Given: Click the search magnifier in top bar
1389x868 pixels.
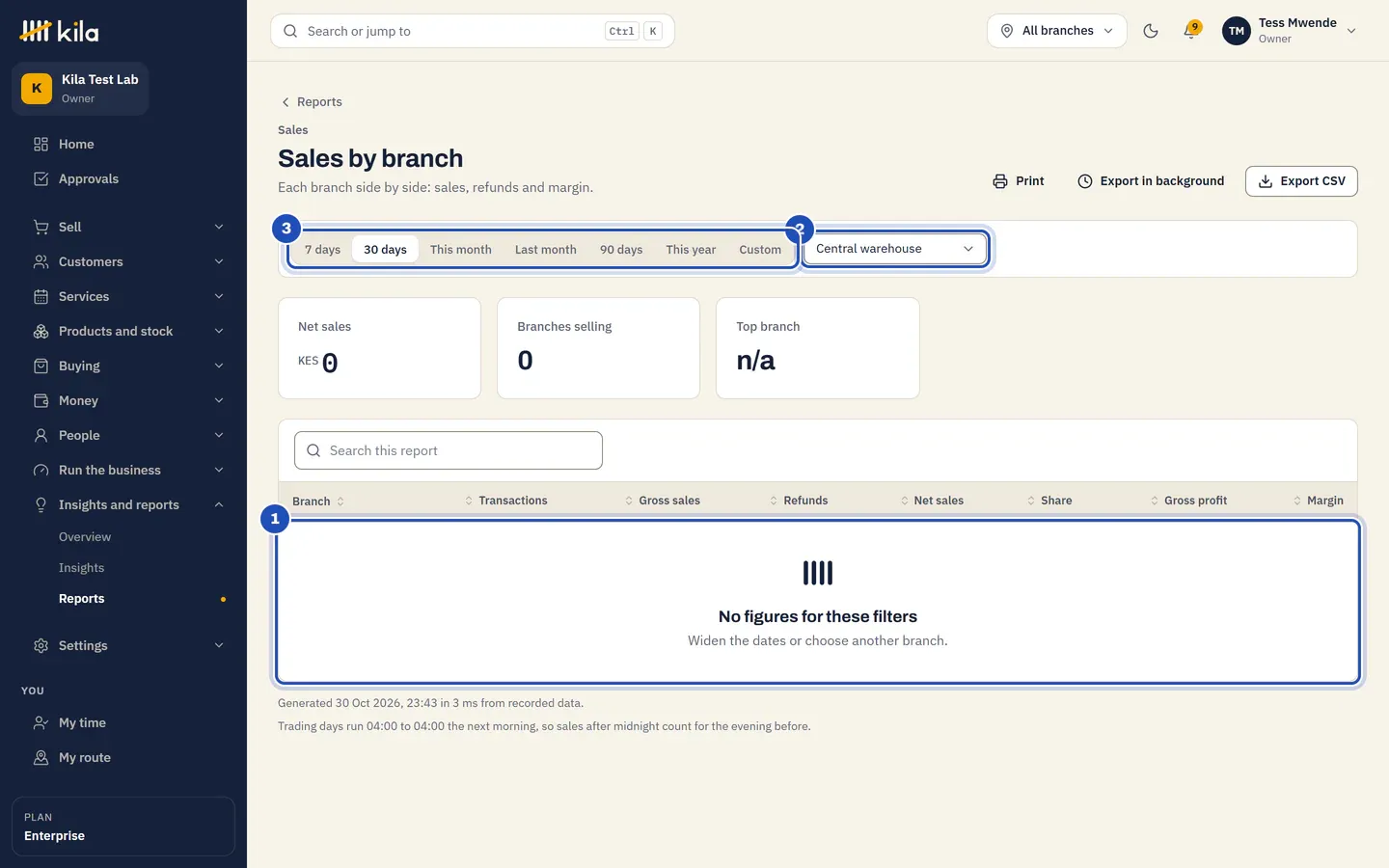Looking at the screenshot, I should pos(290,31).
